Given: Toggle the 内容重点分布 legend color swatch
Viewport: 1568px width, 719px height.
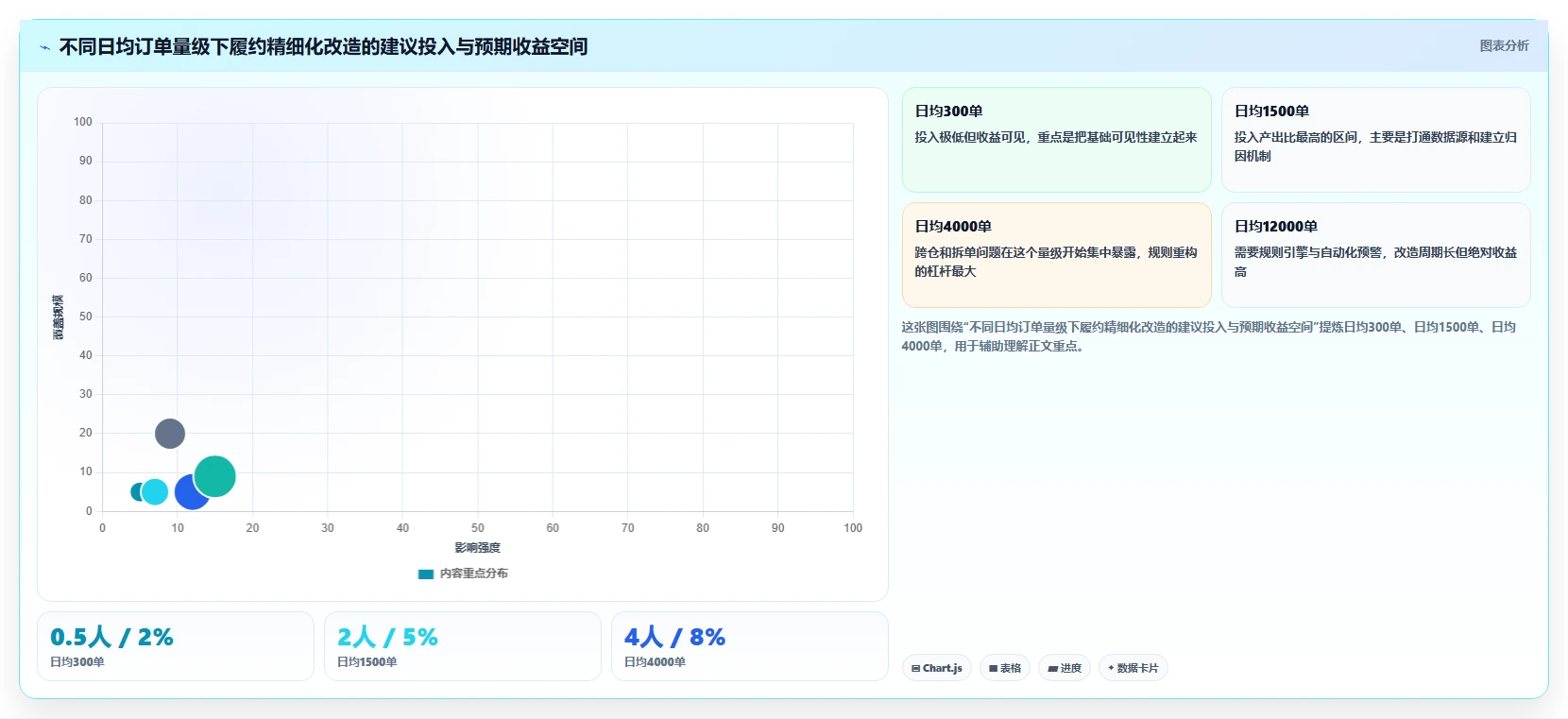Looking at the screenshot, I should coord(426,573).
